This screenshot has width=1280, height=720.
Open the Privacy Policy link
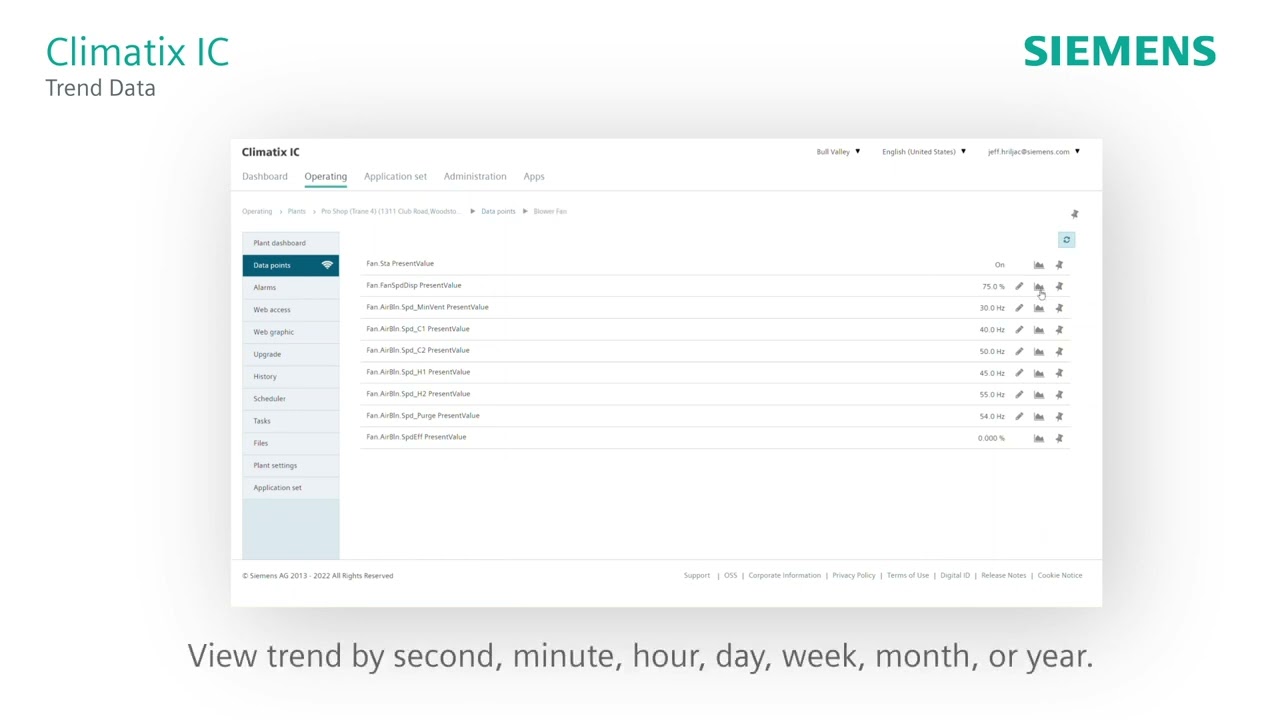click(854, 576)
